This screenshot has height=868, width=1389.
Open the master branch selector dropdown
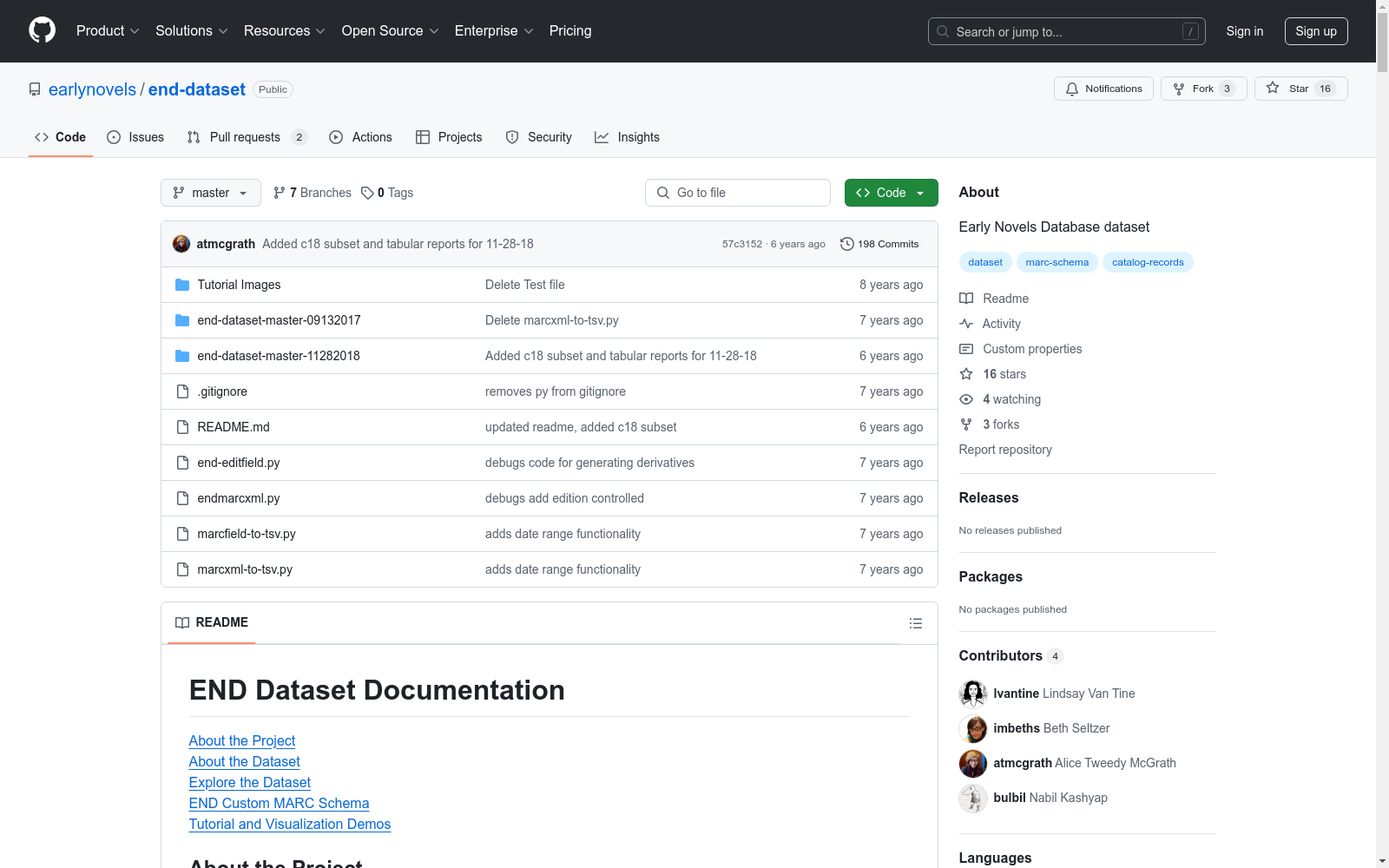(x=211, y=193)
